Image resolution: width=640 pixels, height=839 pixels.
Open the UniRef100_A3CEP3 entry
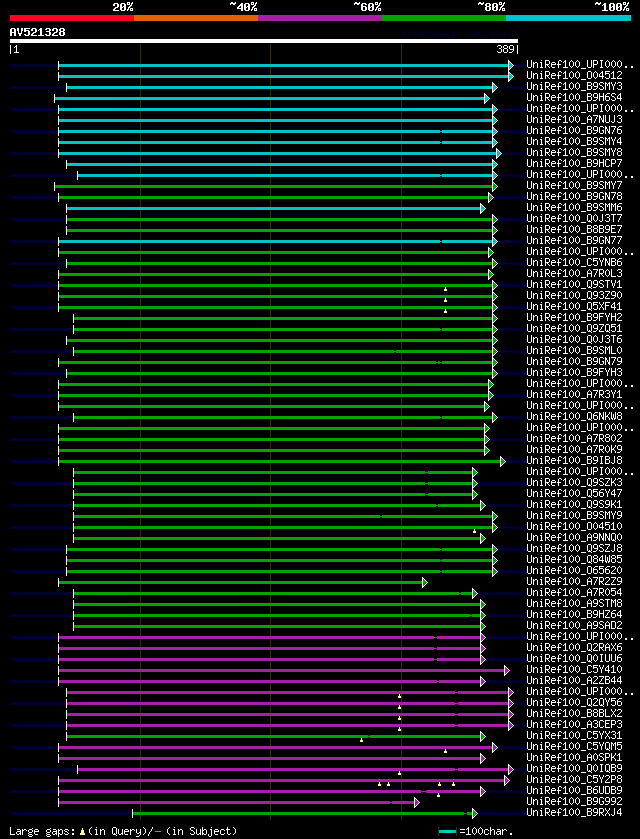(574, 724)
